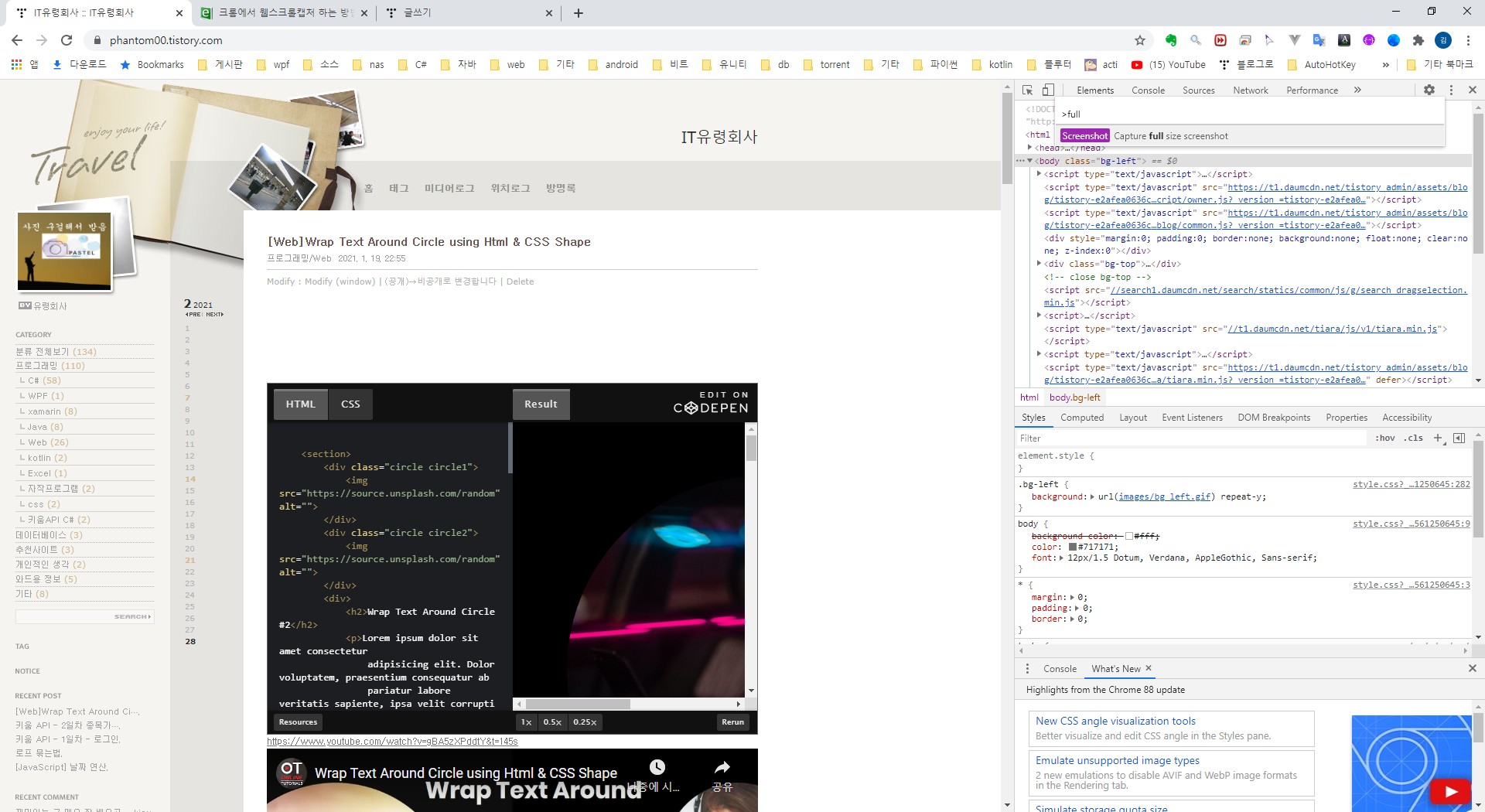Toggle the device toolbar icon in DevTools

pos(1048,90)
